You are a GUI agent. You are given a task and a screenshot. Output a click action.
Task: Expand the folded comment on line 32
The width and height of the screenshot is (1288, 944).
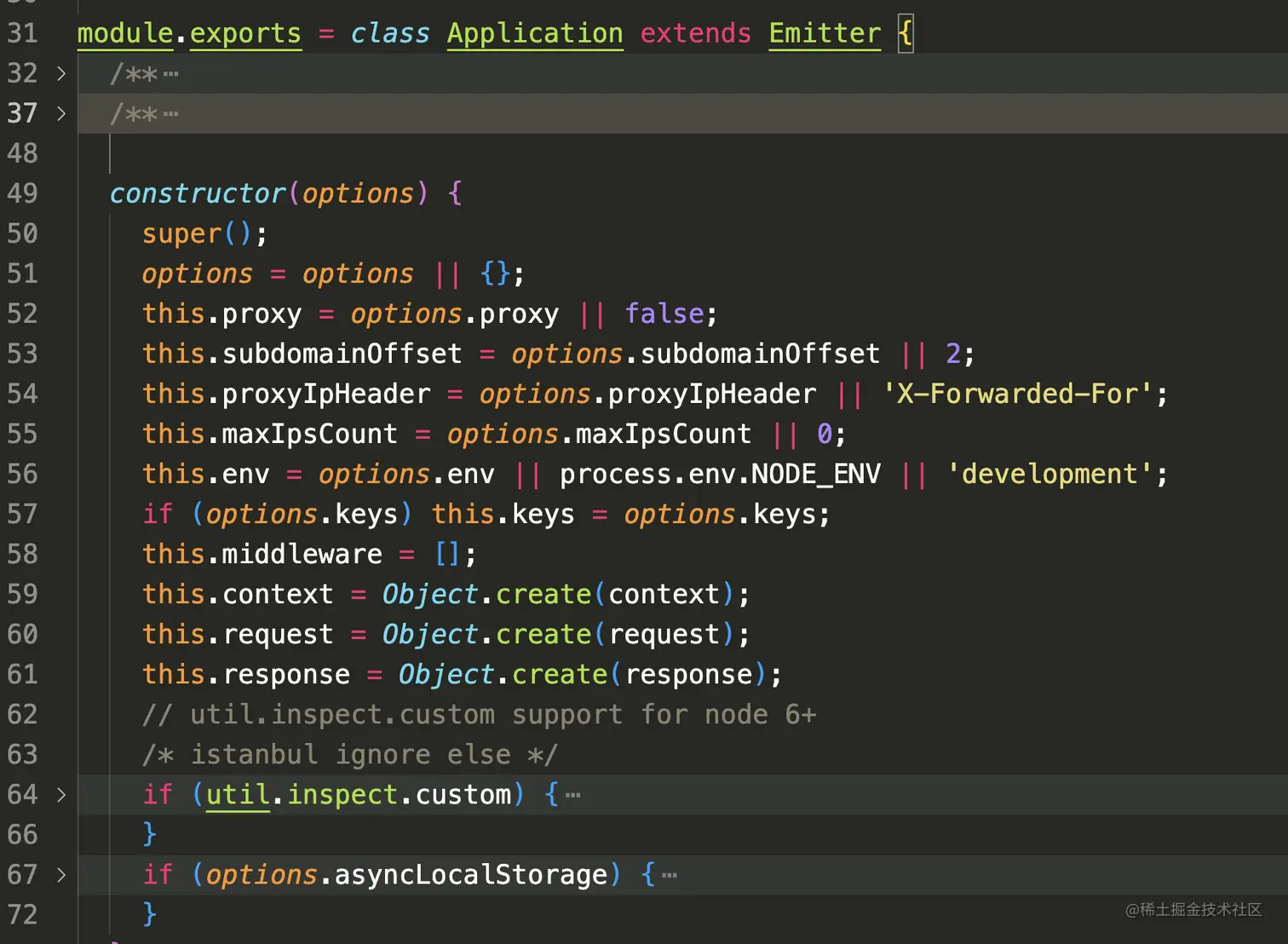[60, 73]
